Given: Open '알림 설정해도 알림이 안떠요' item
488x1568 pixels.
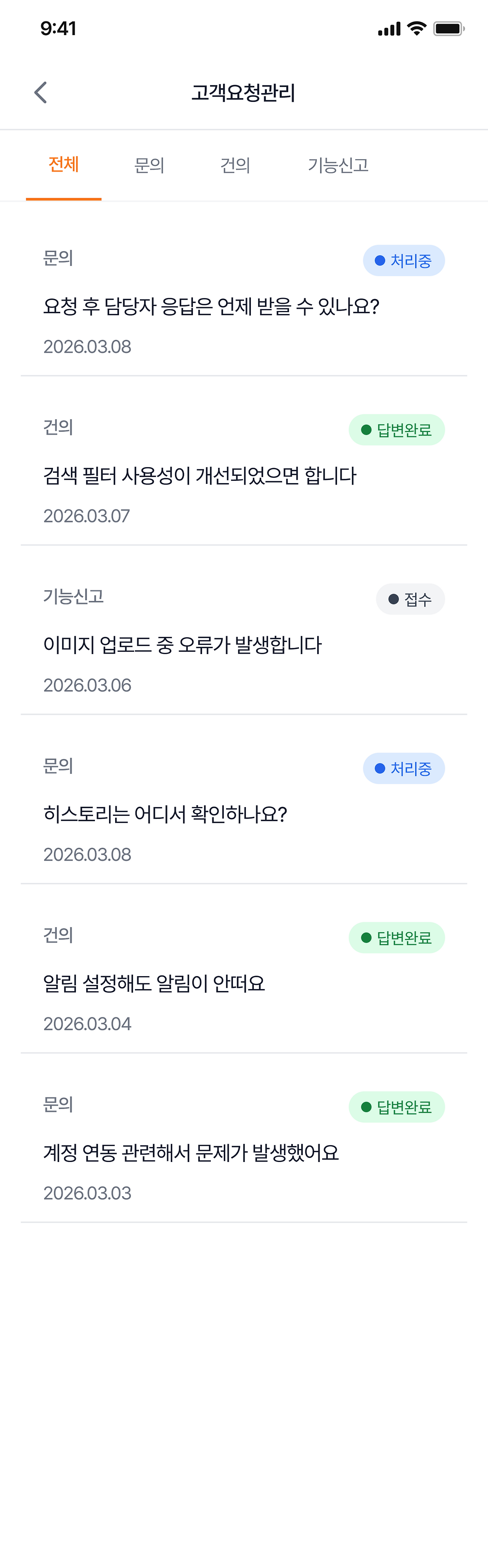Looking at the screenshot, I should [x=154, y=983].
